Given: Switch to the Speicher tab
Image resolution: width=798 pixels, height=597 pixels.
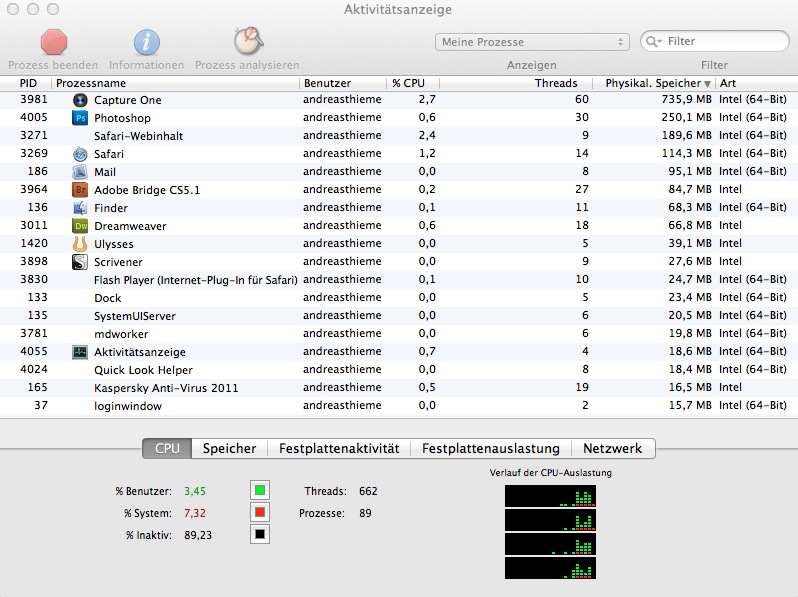Looking at the screenshot, I should pyautogui.click(x=230, y=448).
